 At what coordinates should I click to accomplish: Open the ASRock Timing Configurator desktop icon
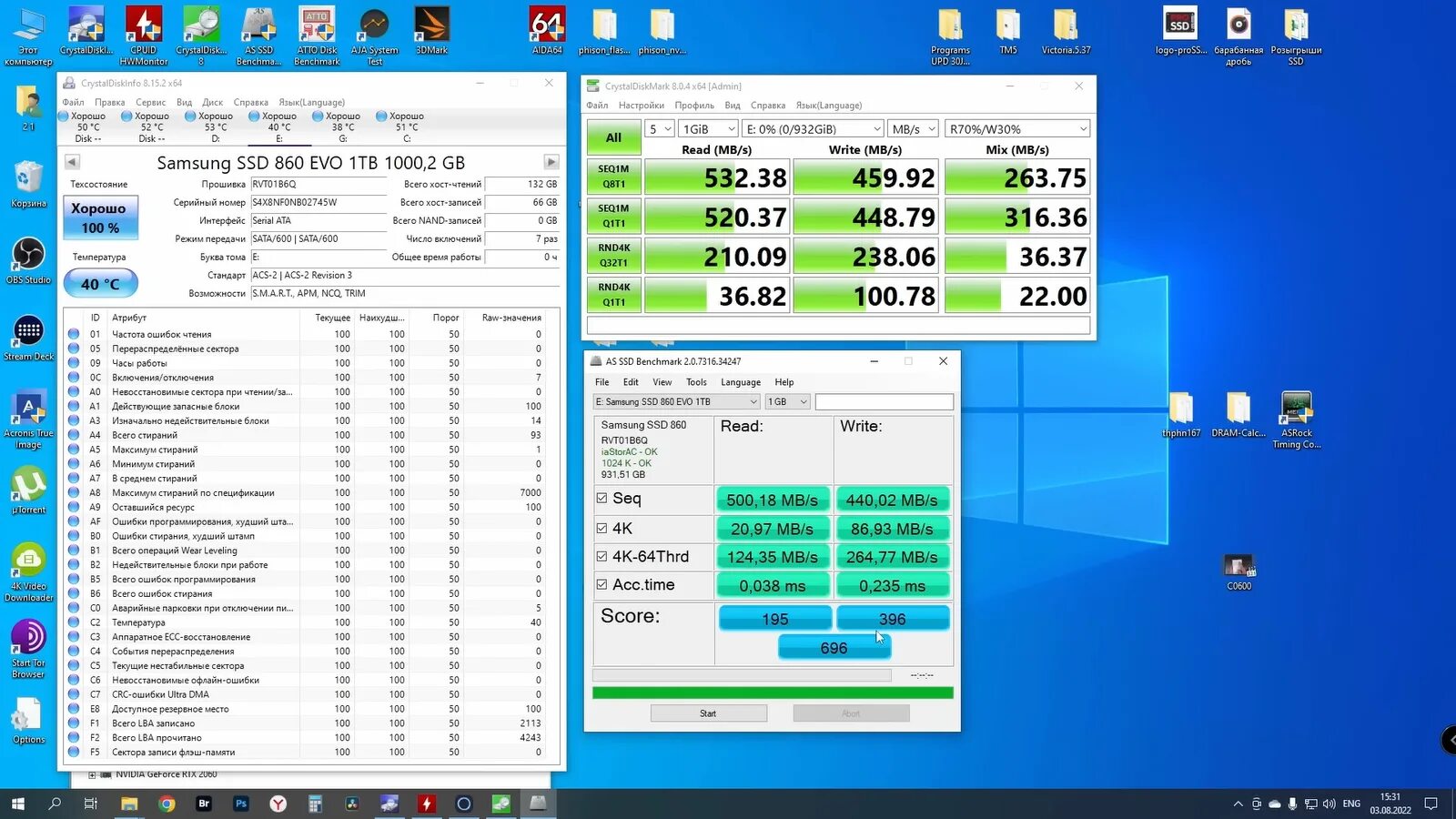point(1297,420)
